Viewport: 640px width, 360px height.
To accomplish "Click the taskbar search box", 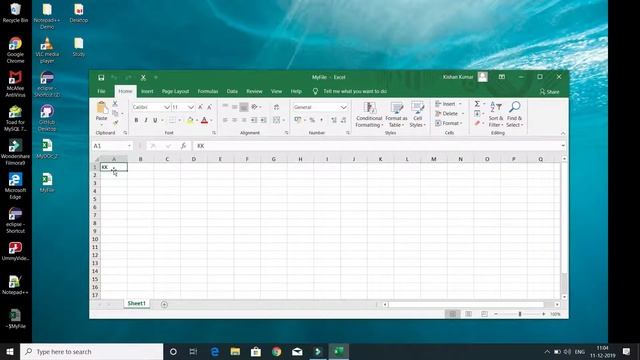I will coord(91,351).
